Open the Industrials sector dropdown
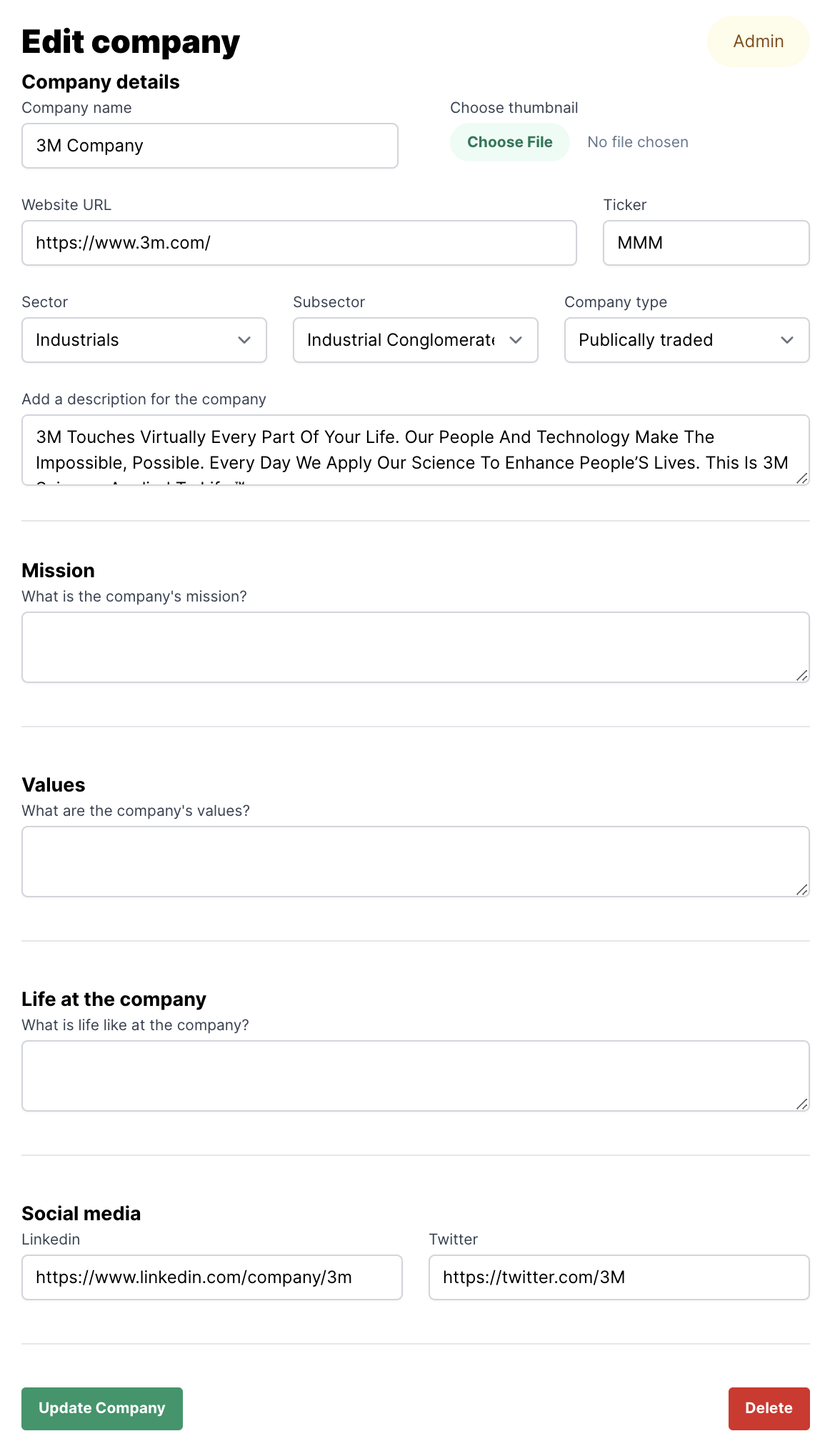 [x=136, y=340]
